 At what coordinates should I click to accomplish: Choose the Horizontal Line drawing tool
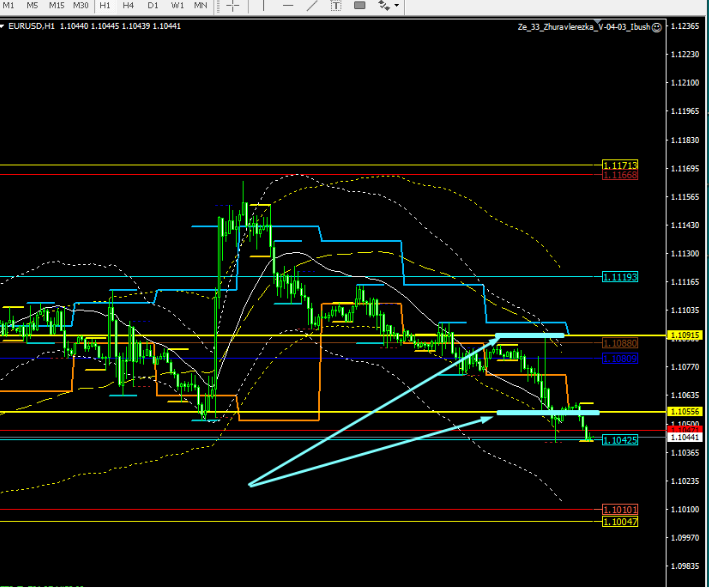coord(288,6)
